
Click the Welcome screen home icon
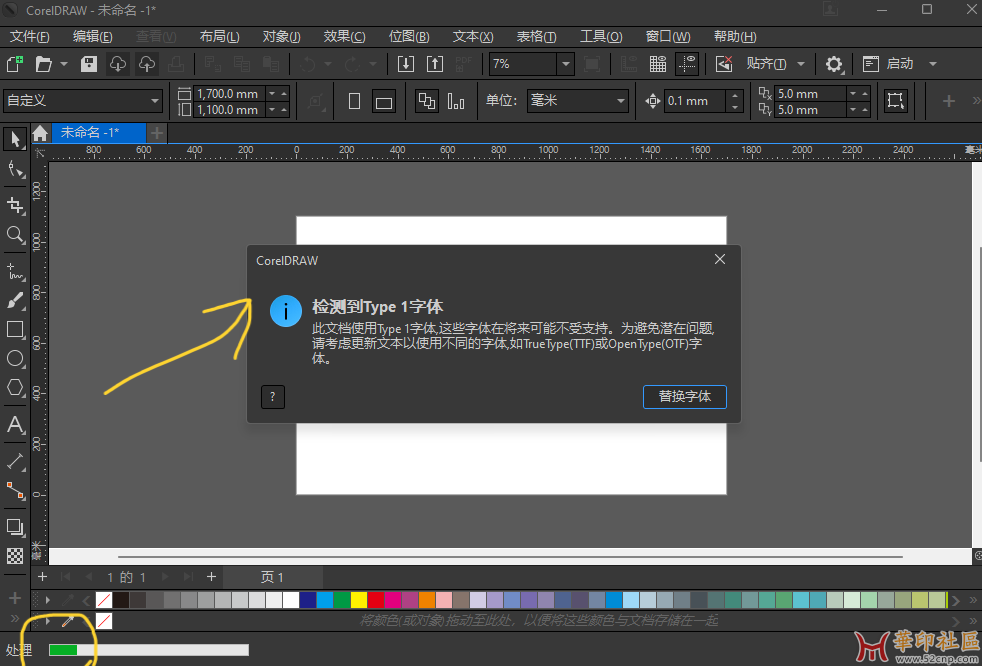tap(40, 133)
